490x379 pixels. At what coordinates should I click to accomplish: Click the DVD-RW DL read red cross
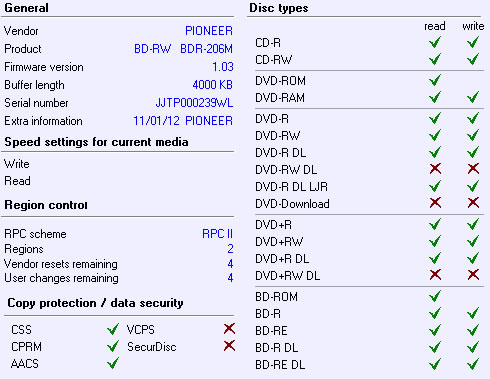435,169
